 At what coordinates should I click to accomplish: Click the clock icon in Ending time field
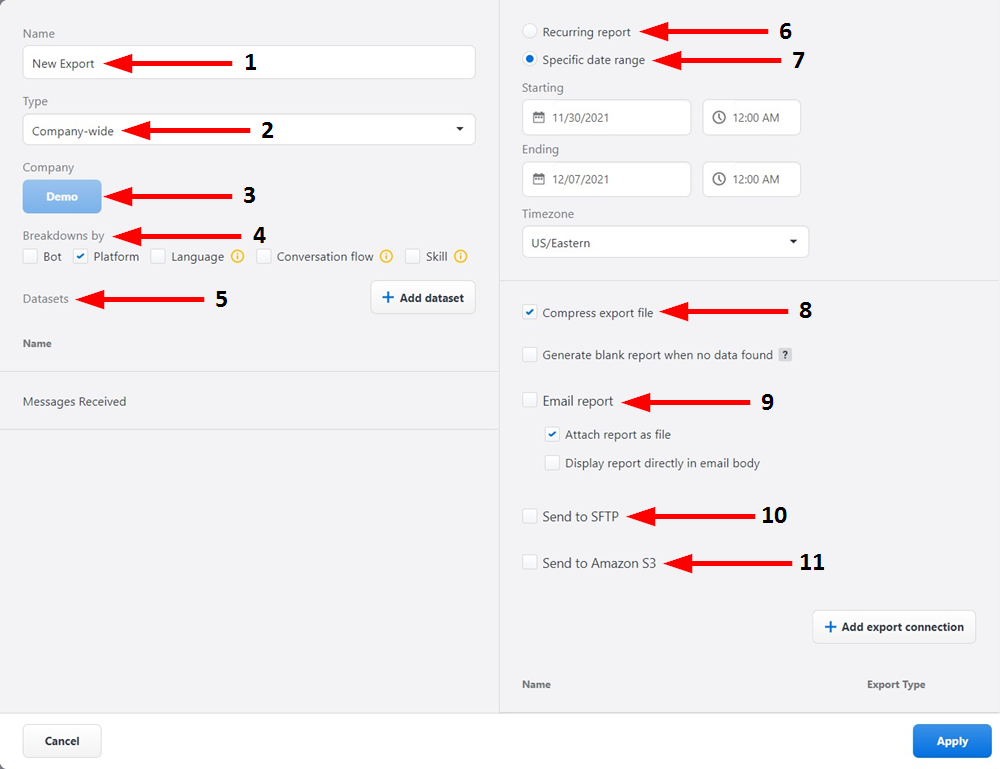click(719, 180)
